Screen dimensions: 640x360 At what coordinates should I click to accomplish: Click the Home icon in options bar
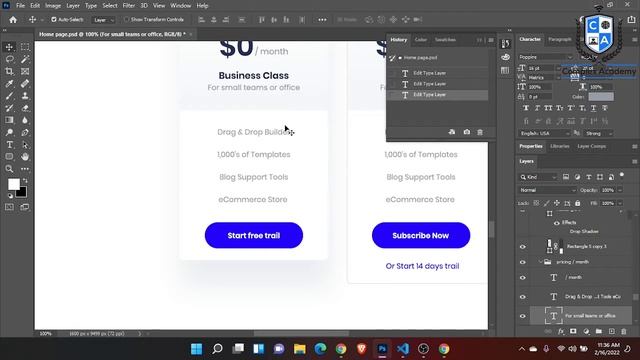(x=13, y=20)
